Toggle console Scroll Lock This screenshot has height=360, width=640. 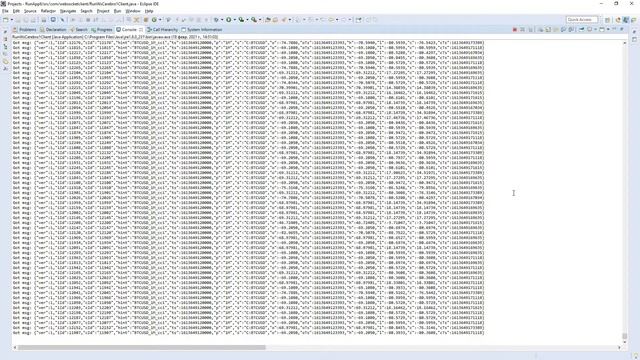(x=548, y=29)
